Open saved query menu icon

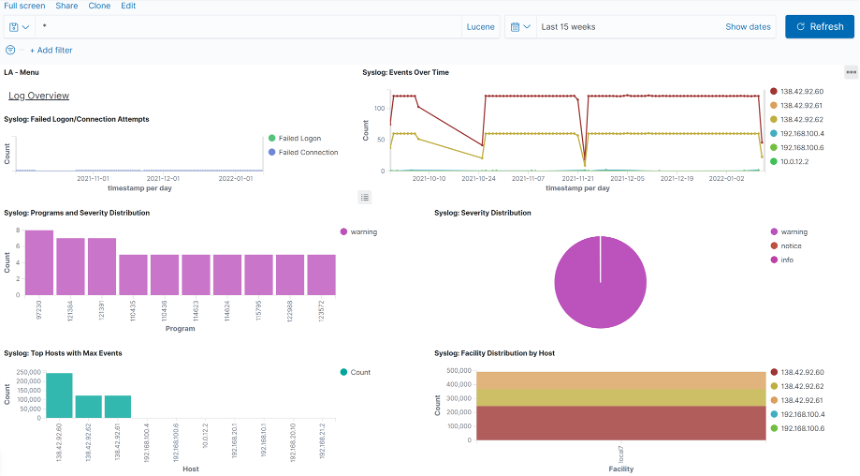pyautogui.click(x=19, y=27)
